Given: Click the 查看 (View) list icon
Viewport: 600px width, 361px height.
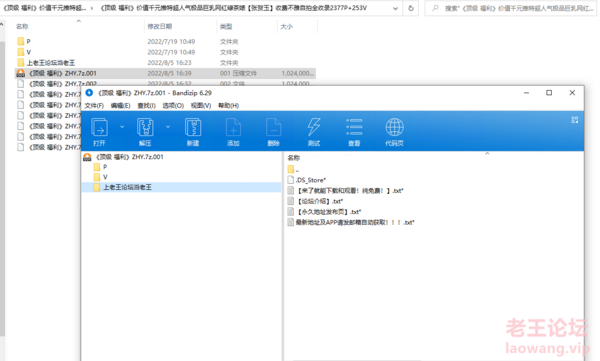Looking at the screenshot, I should point(354,127).
